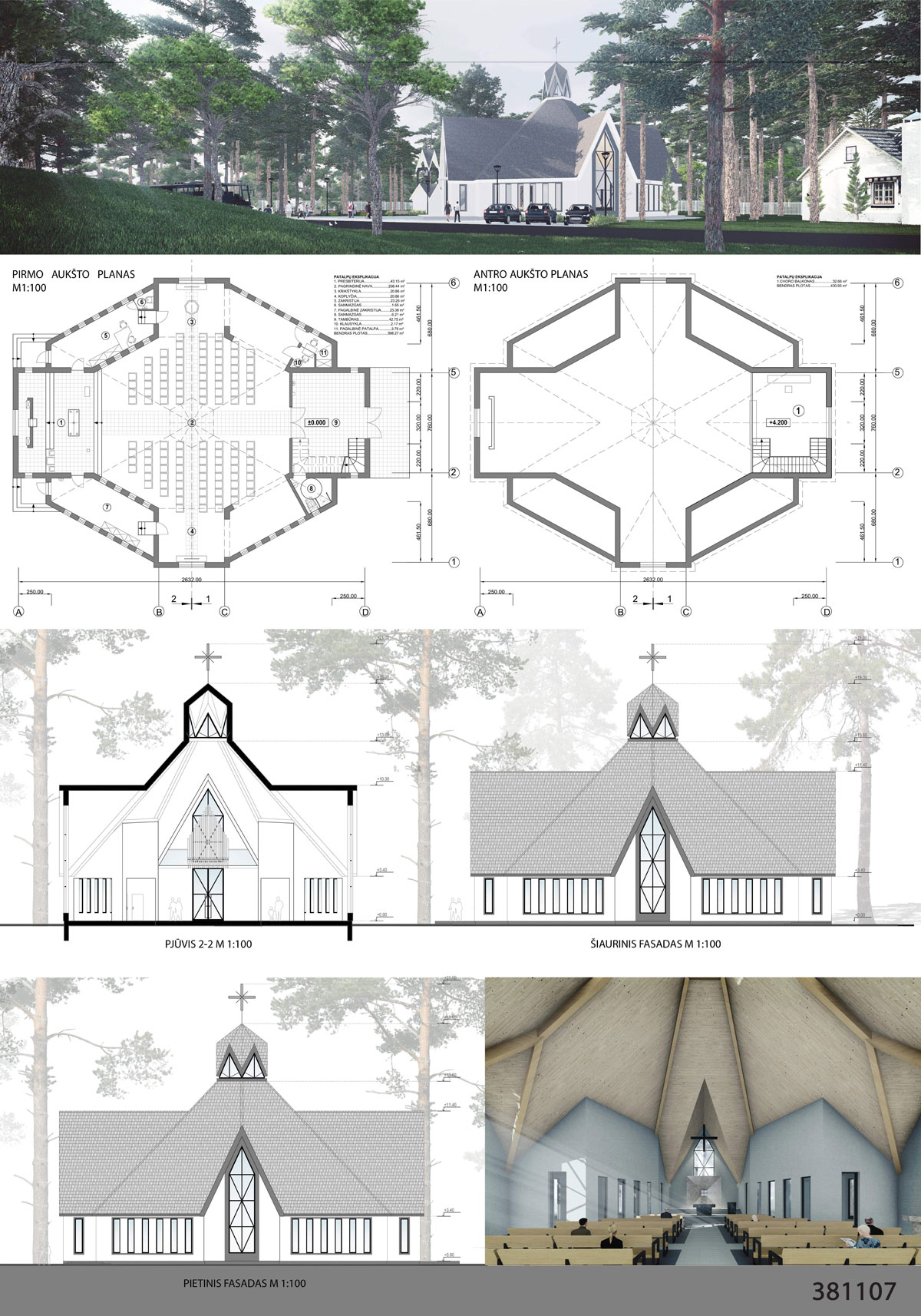Click axis marker 6 right of second floor plan
921x1316 pixels.
898,283
